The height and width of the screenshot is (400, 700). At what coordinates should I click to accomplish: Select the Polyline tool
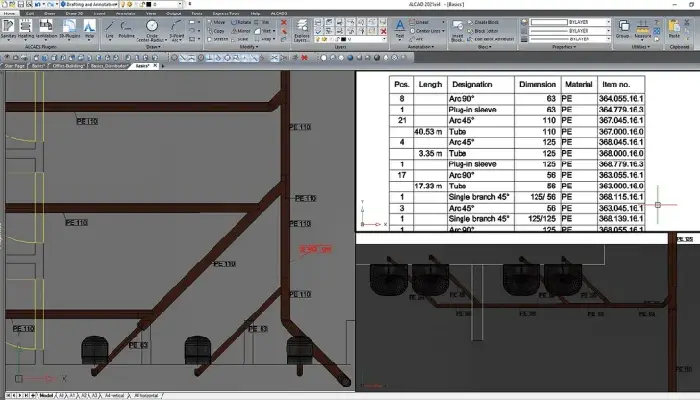(x=126, y=29)
